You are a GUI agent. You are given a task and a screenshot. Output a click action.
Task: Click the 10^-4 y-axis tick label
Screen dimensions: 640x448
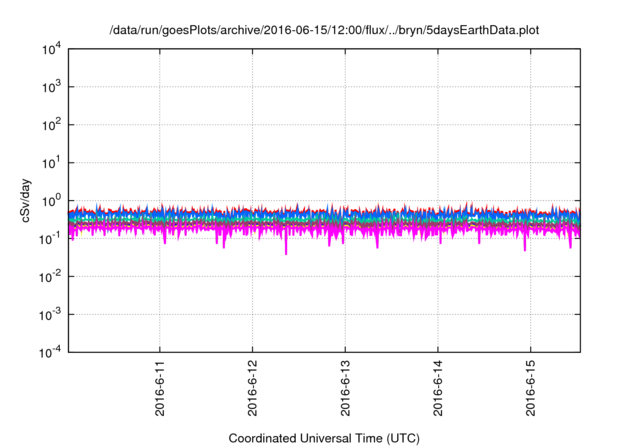(50, 352)
